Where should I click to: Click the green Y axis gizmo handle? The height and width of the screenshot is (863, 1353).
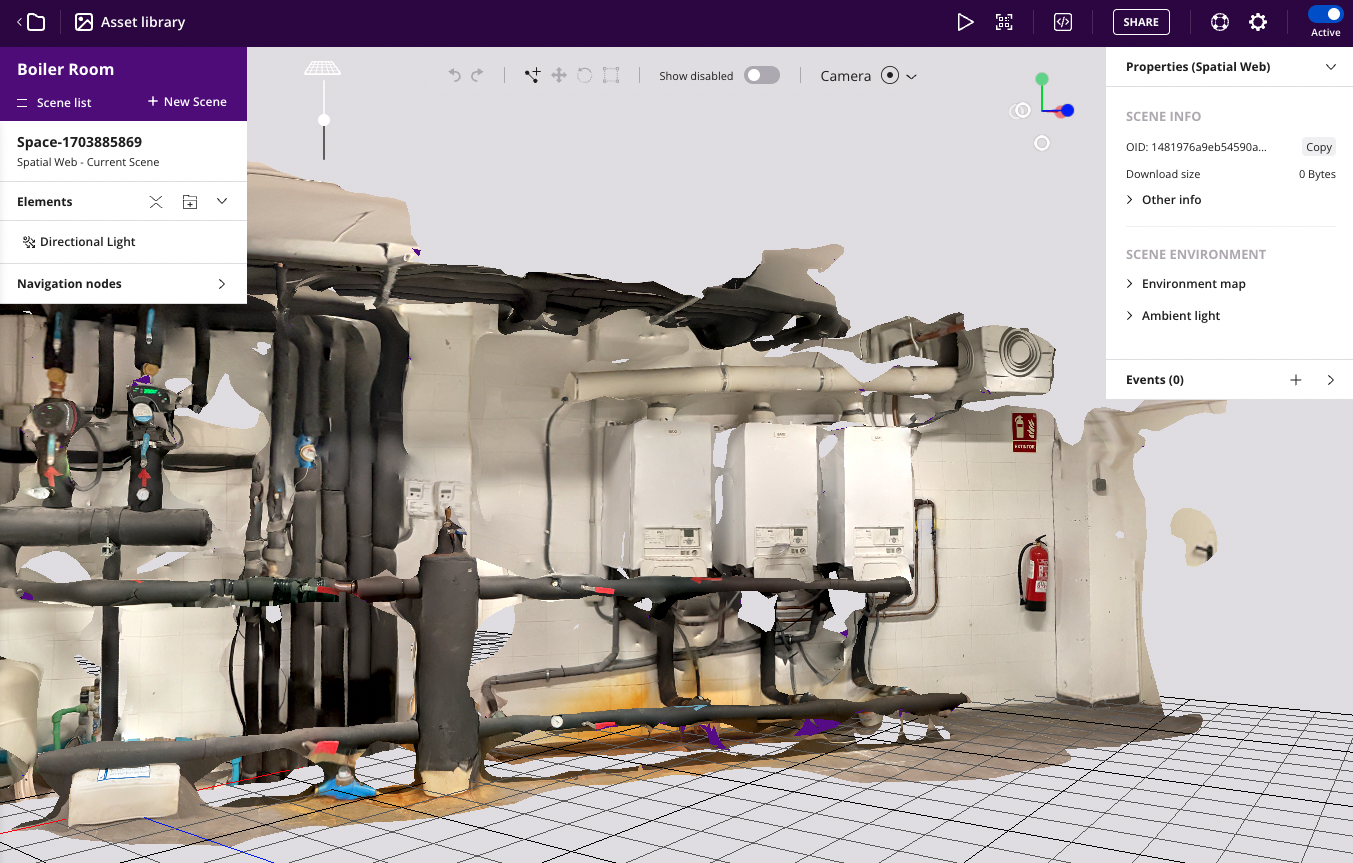click(x=1042, y=79)
